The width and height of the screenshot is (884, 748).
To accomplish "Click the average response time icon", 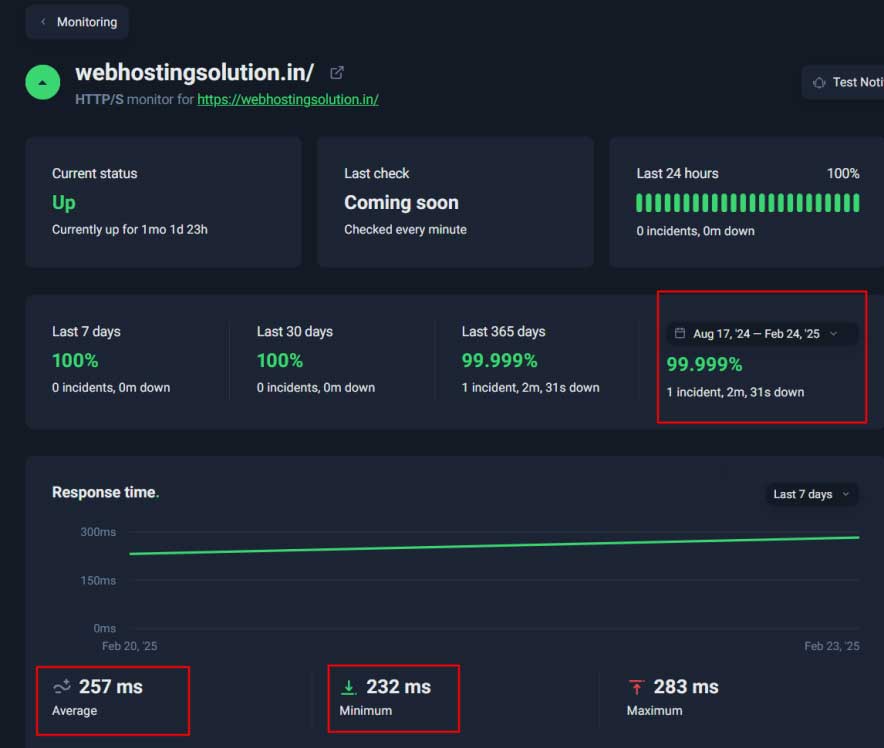I will 62,687.
